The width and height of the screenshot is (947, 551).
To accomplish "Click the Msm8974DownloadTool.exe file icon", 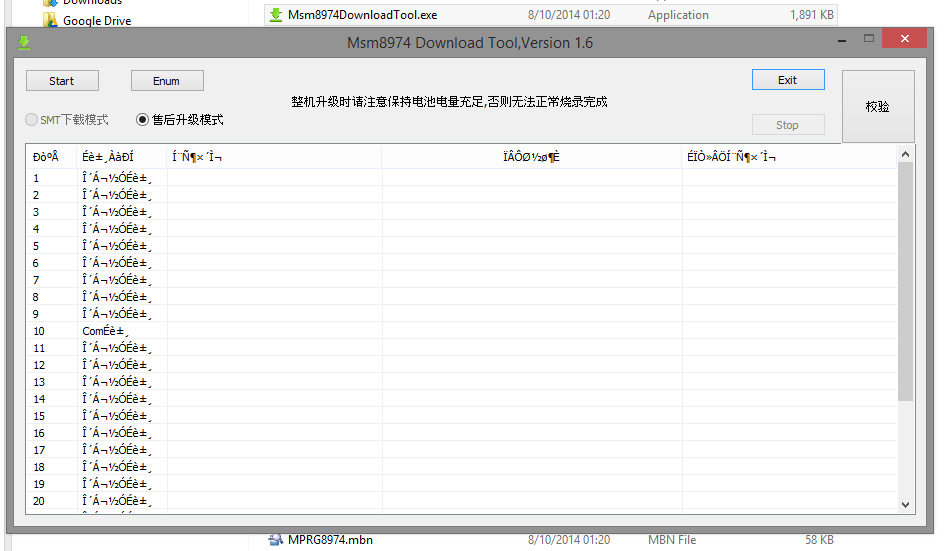I will (276, 15).
